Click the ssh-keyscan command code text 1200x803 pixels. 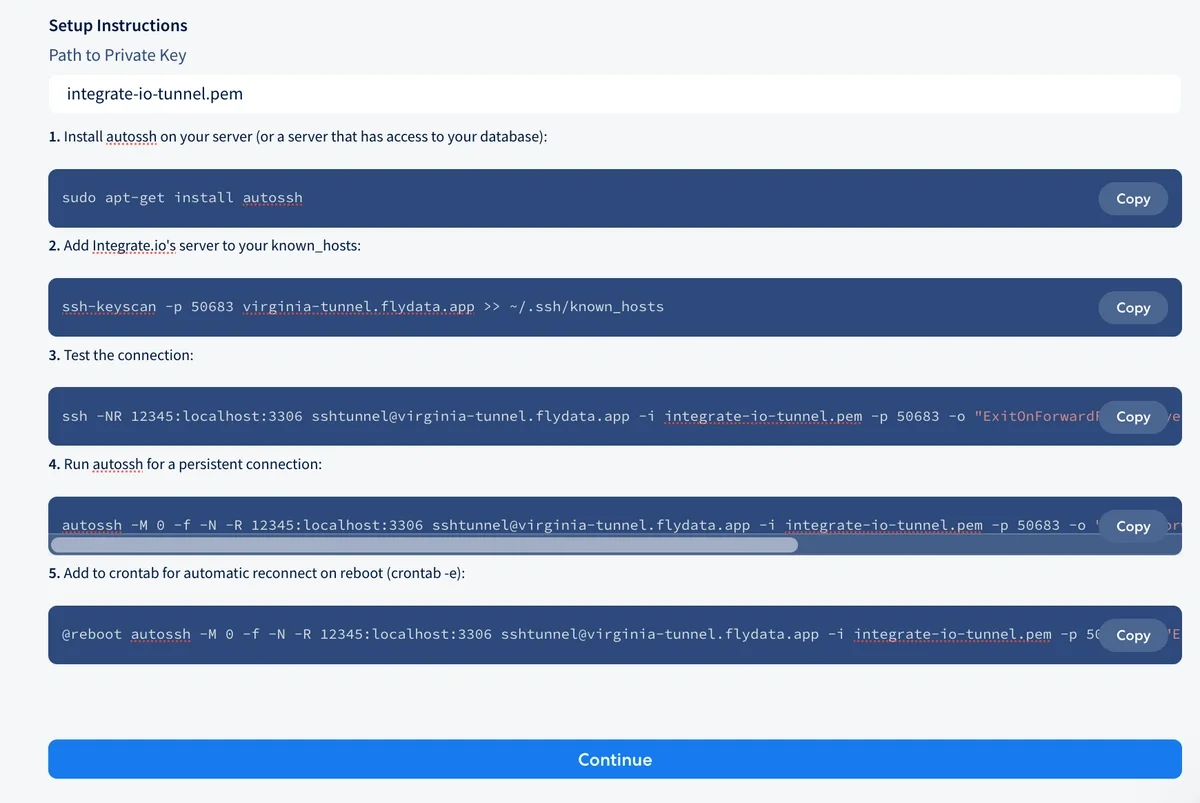362,307
